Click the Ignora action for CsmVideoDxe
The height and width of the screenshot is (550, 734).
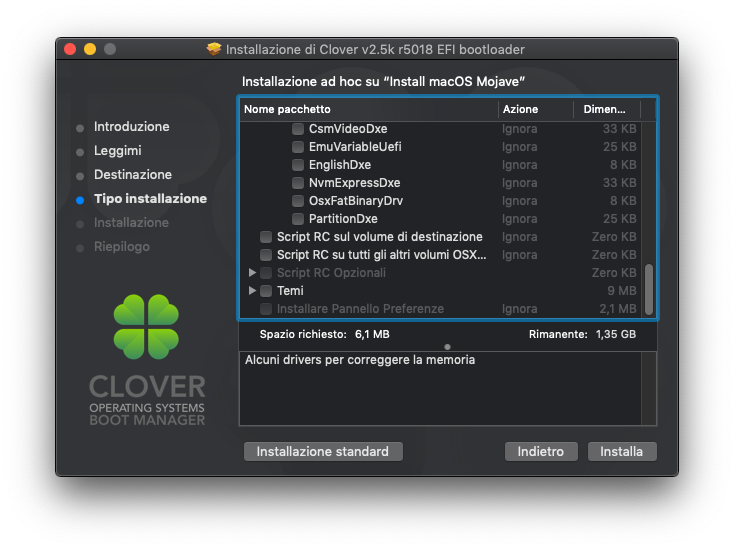pos(520,129)
